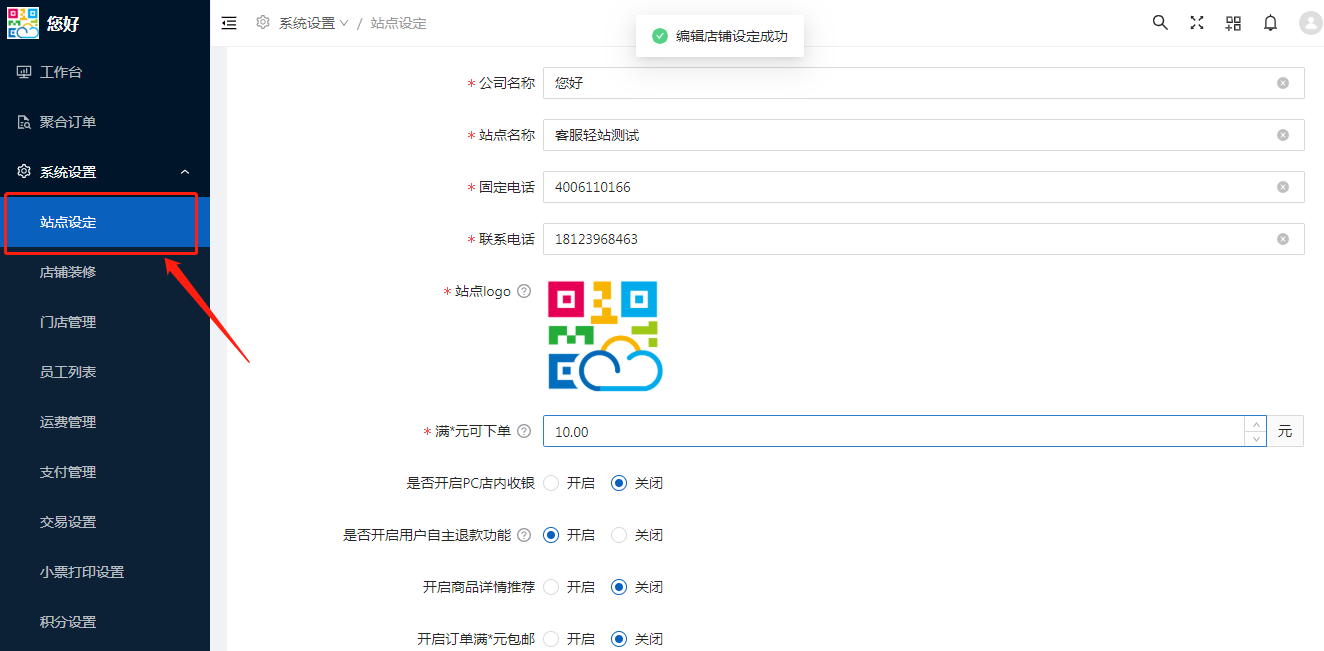Open 聚合订单 from the sidebar
The image size is (1324, 651).
click(68, 122)
